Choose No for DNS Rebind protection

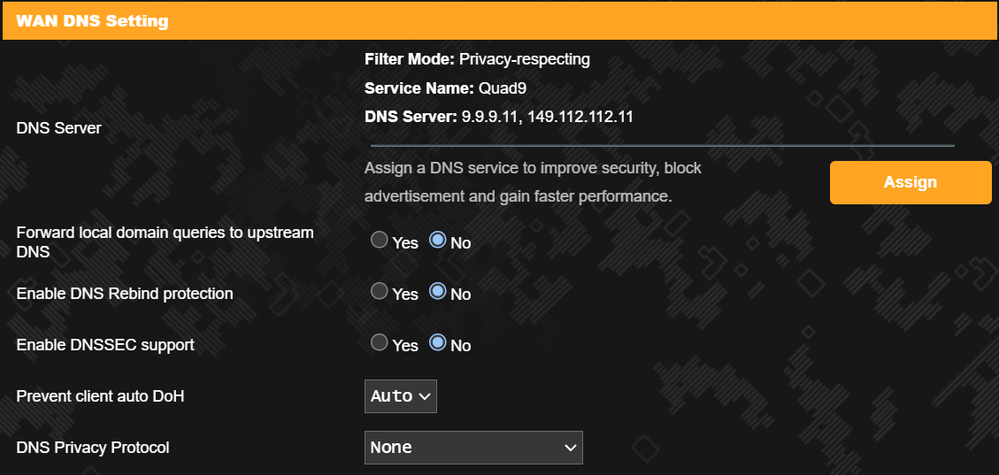[x=437, y=292]
